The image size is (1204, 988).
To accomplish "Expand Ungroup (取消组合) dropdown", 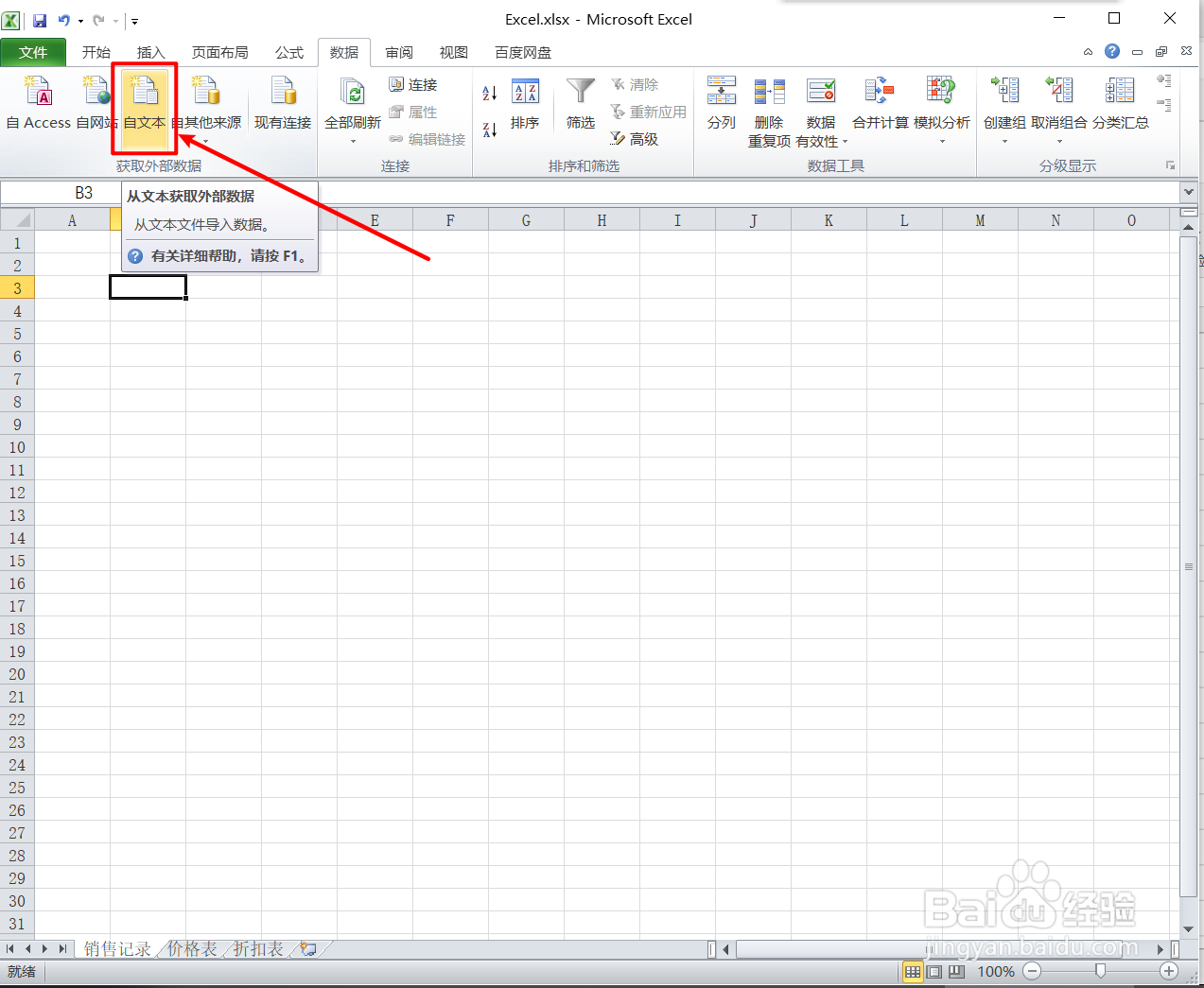I will point(1059,142).
